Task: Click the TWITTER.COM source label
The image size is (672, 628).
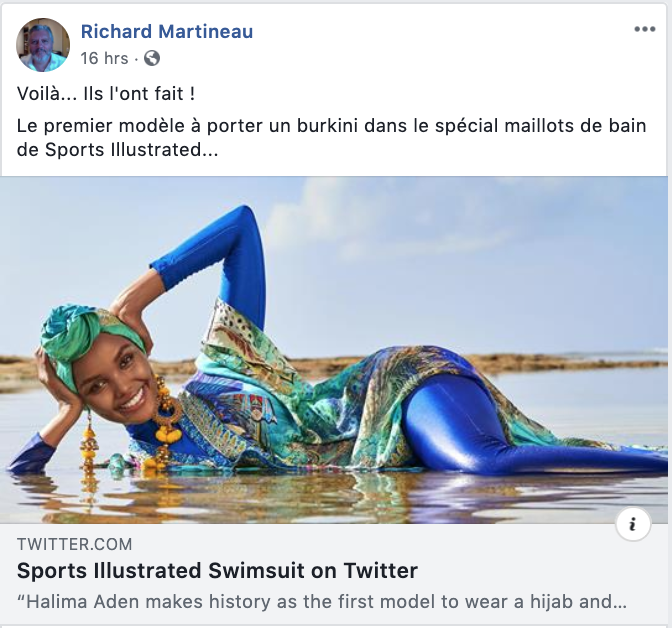Action: (75, 544)
